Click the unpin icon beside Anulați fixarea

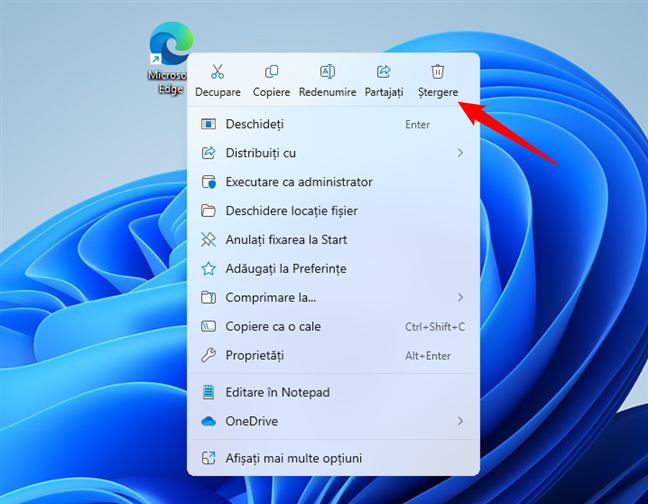[208, 240]
